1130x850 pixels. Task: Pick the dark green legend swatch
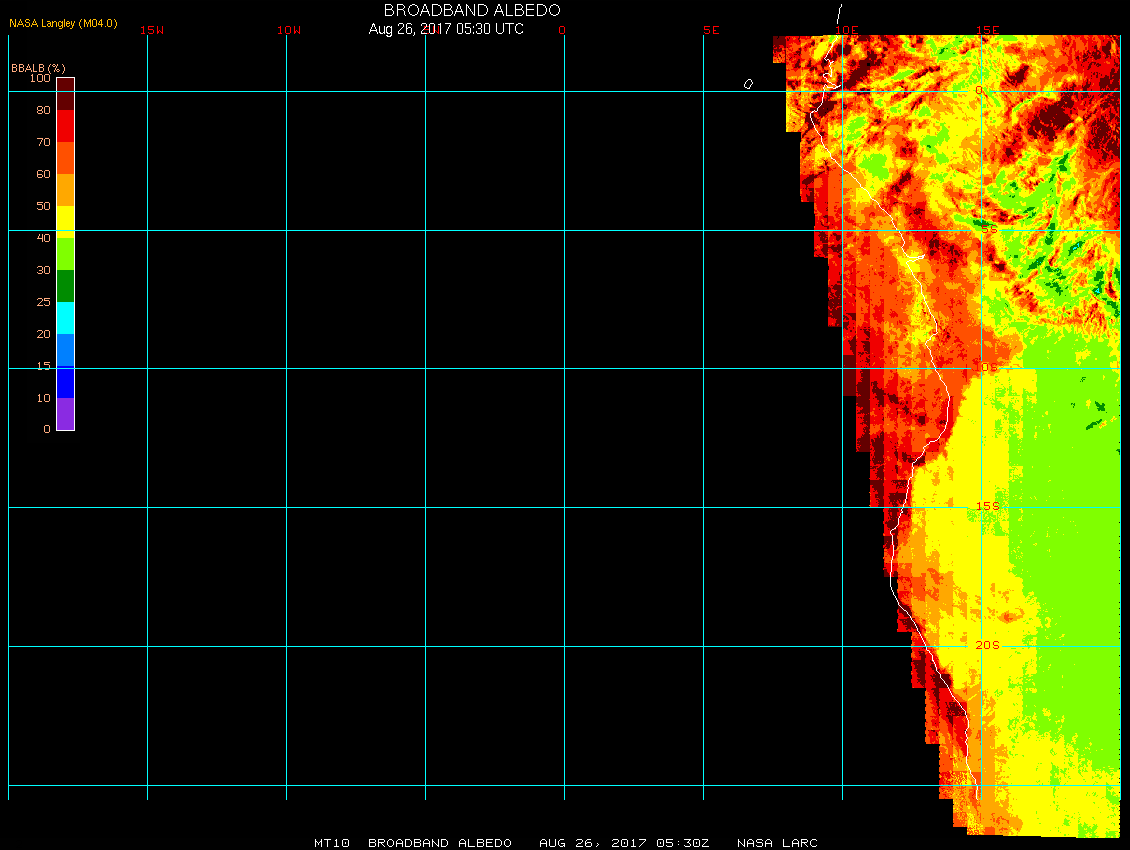pyautogui.click(x=65, y=286)
